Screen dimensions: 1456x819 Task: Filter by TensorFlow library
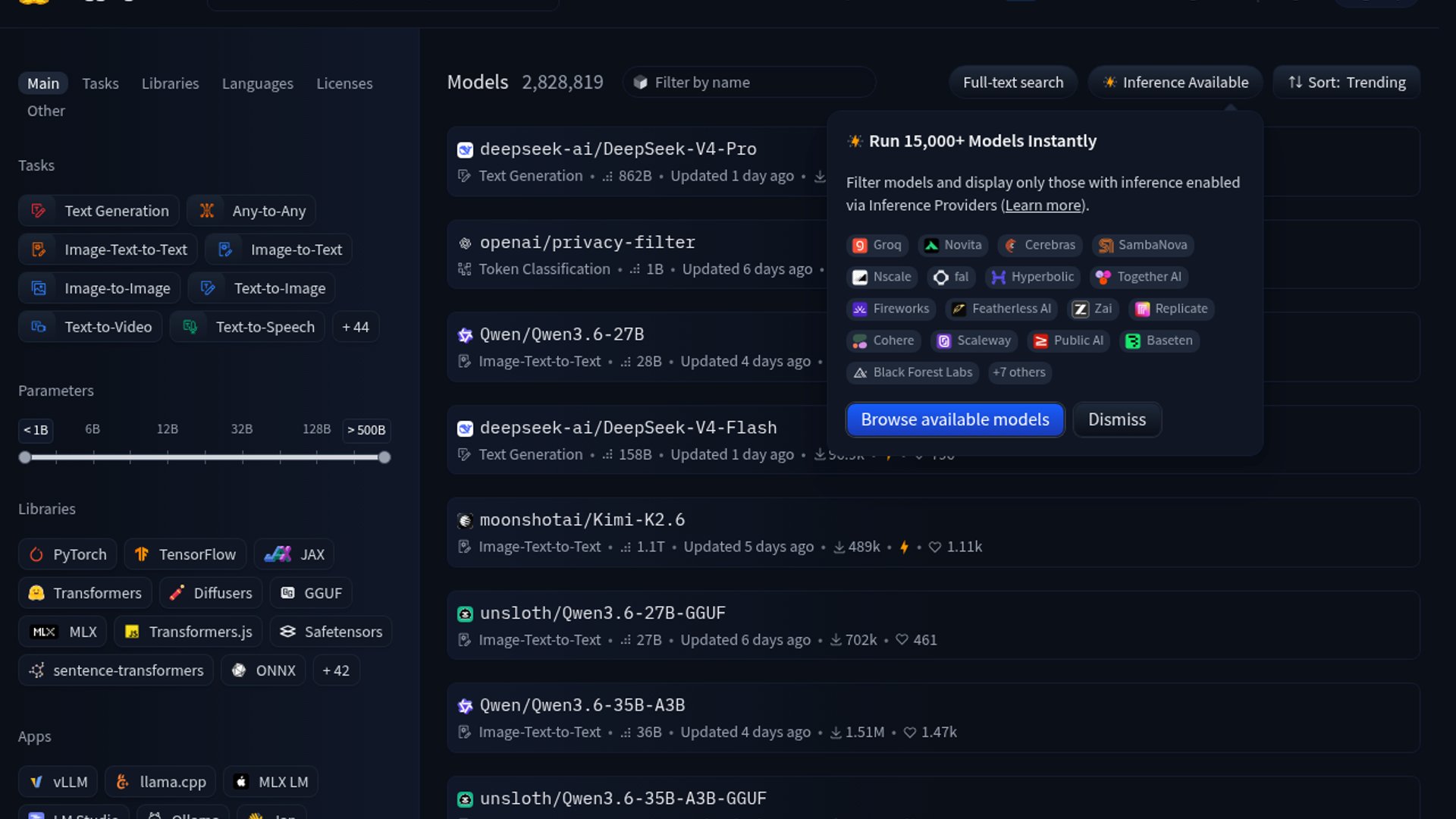click(x=185, y=554)
